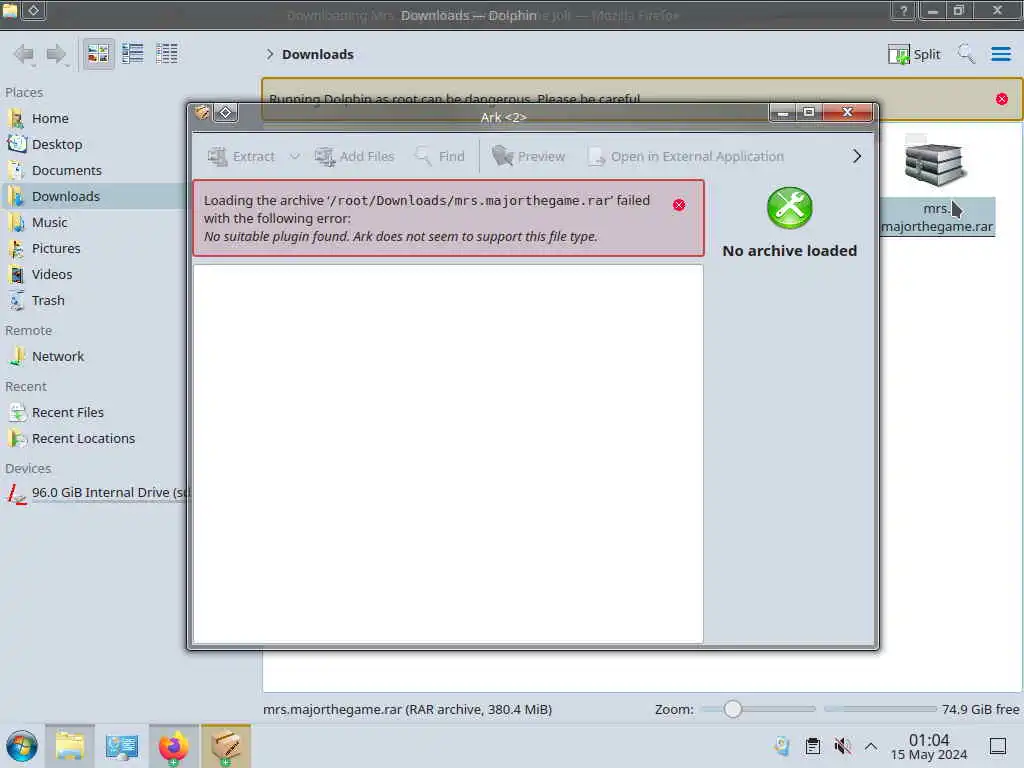Image resolution: width=1024 pixels, height=768 pixels.
Task: Open the Ark window menu icon in the title bar
Action: coord(202,113)
